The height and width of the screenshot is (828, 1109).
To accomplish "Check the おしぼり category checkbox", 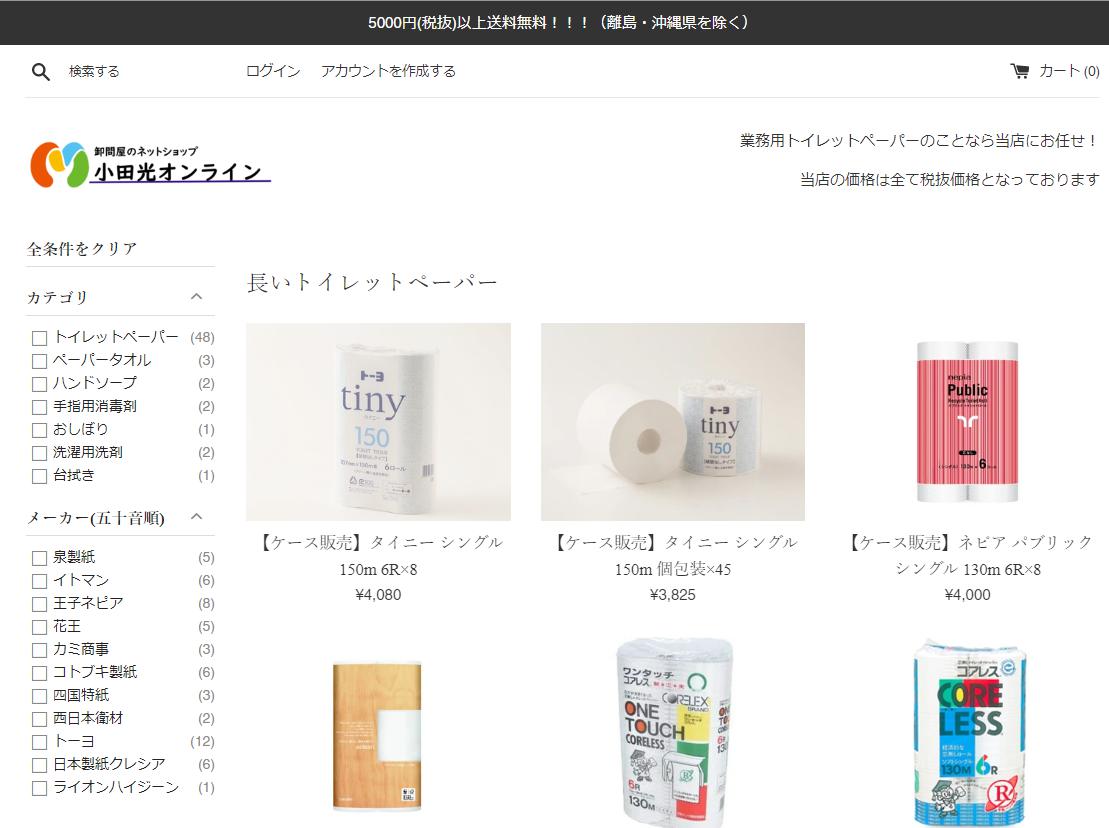I will 40,430.
